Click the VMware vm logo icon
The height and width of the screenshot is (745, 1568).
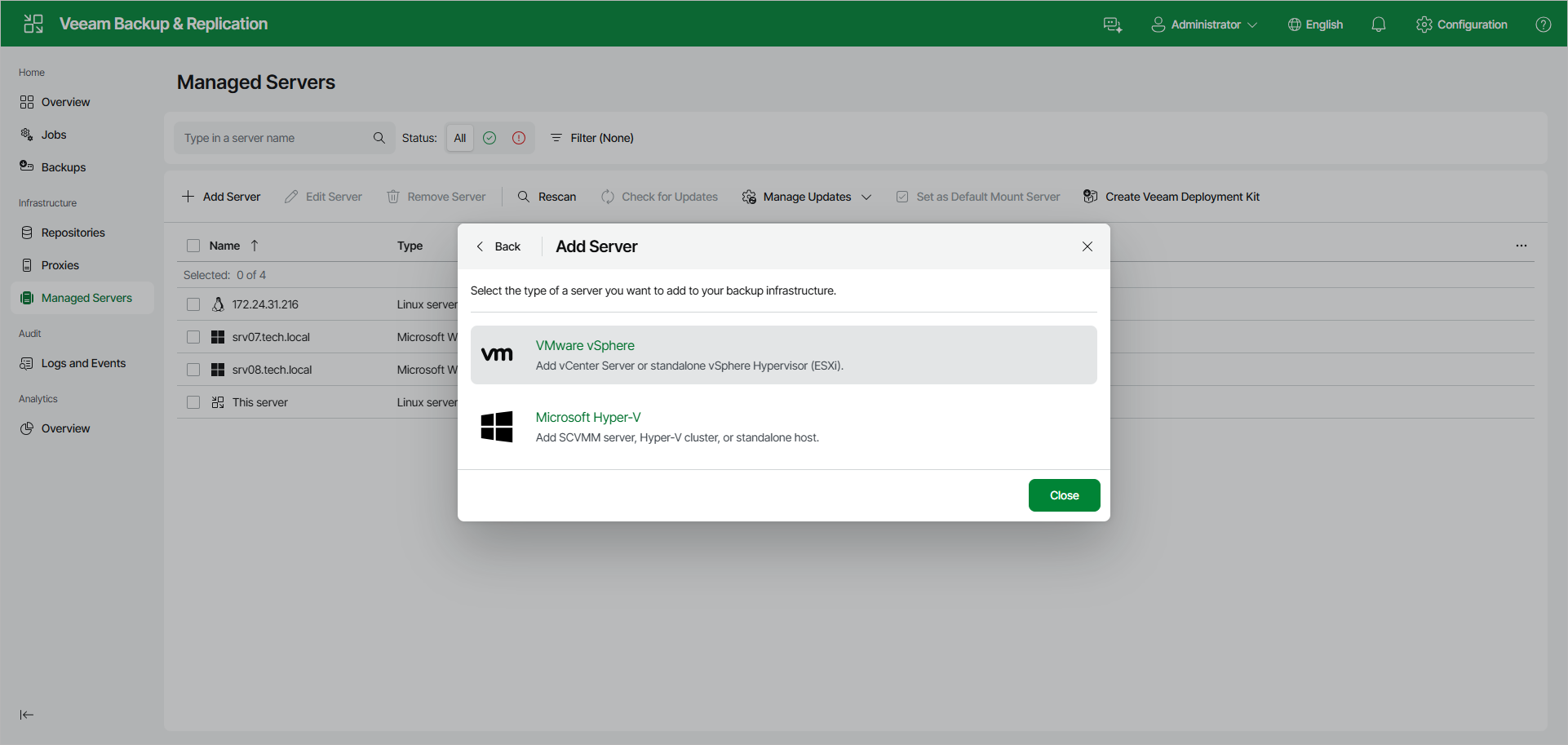click(x=497, y=354)
